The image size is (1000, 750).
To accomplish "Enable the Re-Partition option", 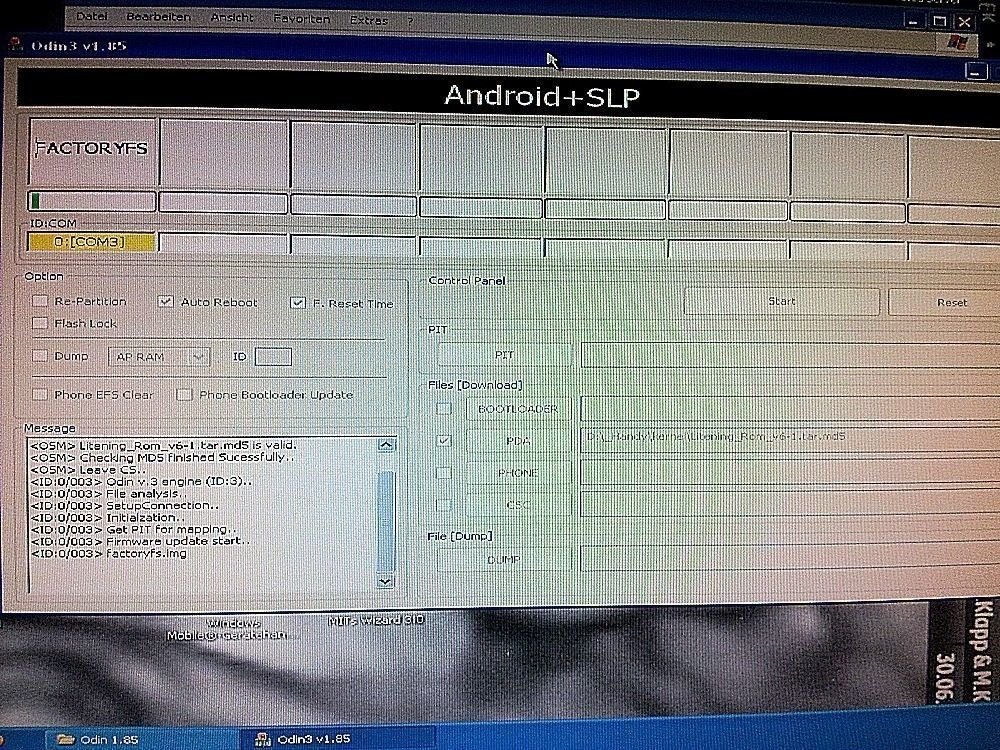I will [x=40, y=301].
